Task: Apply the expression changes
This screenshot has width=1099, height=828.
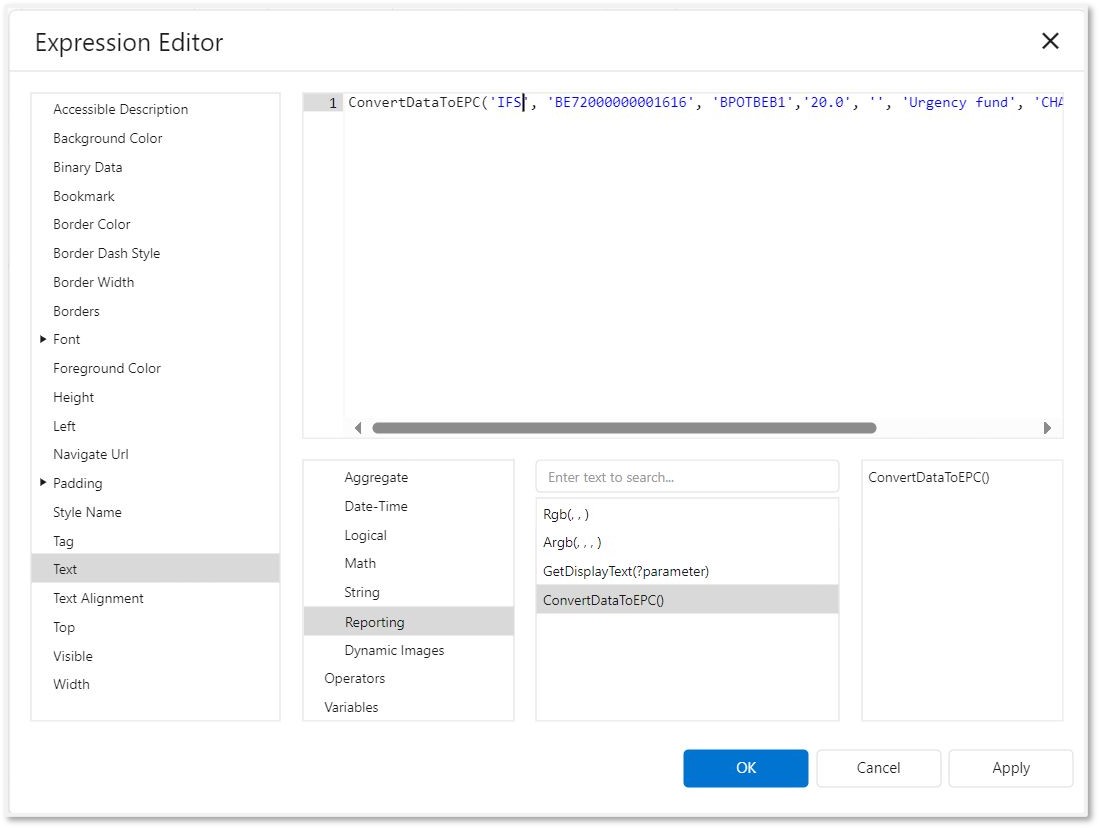Action: click(1010, 768)
